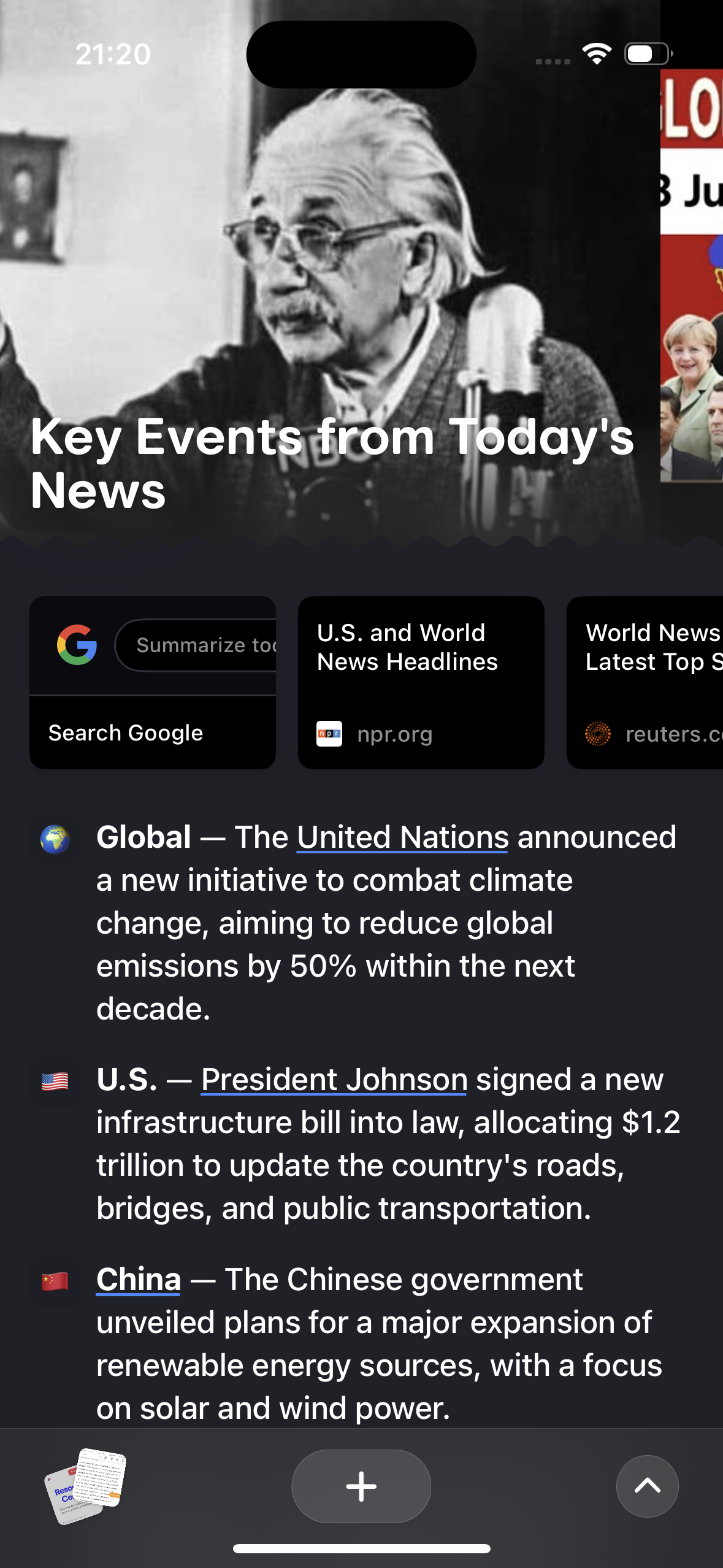Viewport: 723px width, 1568px height.
Task: Follow the China hyperlink
Action: pyautogui.click(x=139, y=1280)
